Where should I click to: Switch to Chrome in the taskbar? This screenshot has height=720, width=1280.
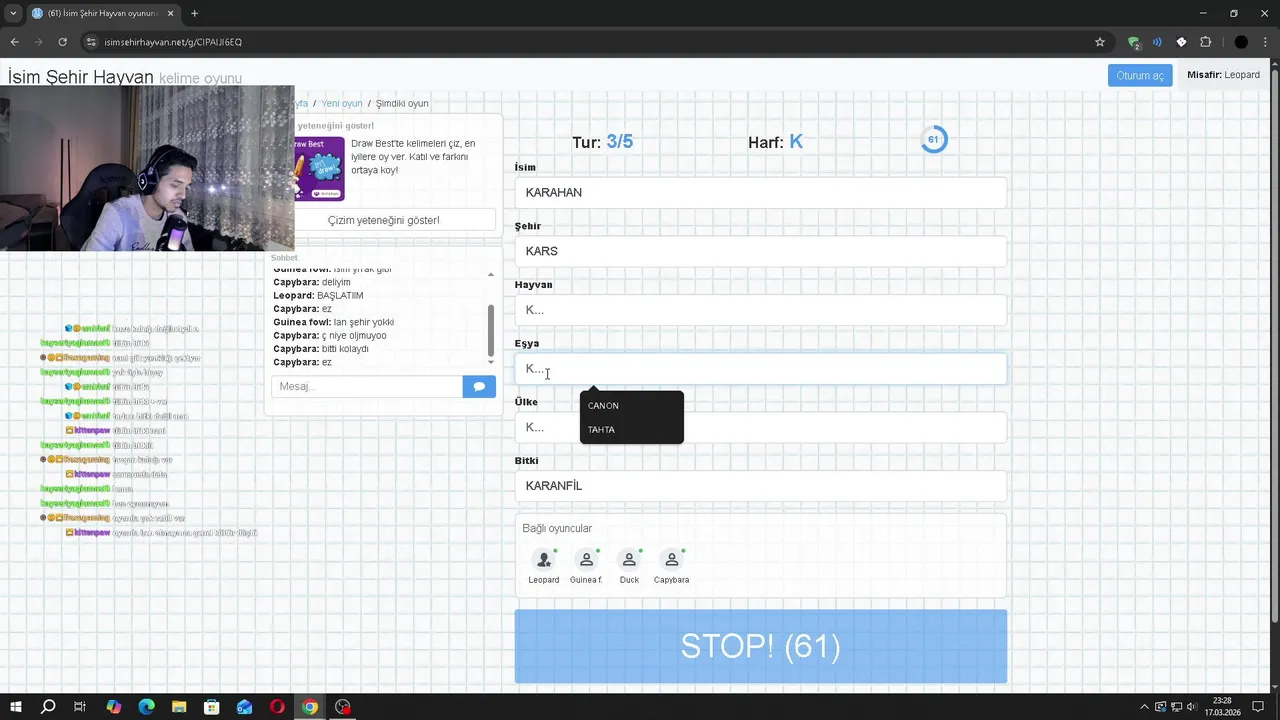(x=310, y=707)
